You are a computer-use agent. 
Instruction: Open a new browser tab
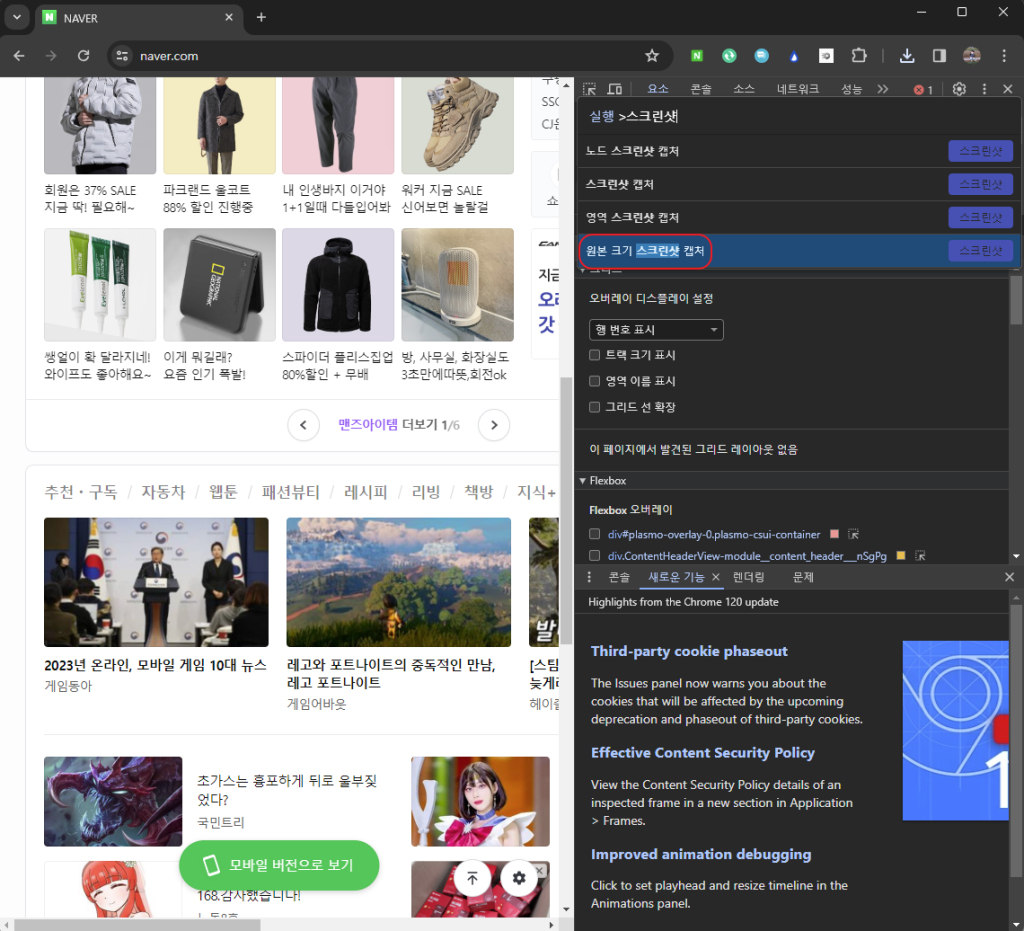coord(261,18)
